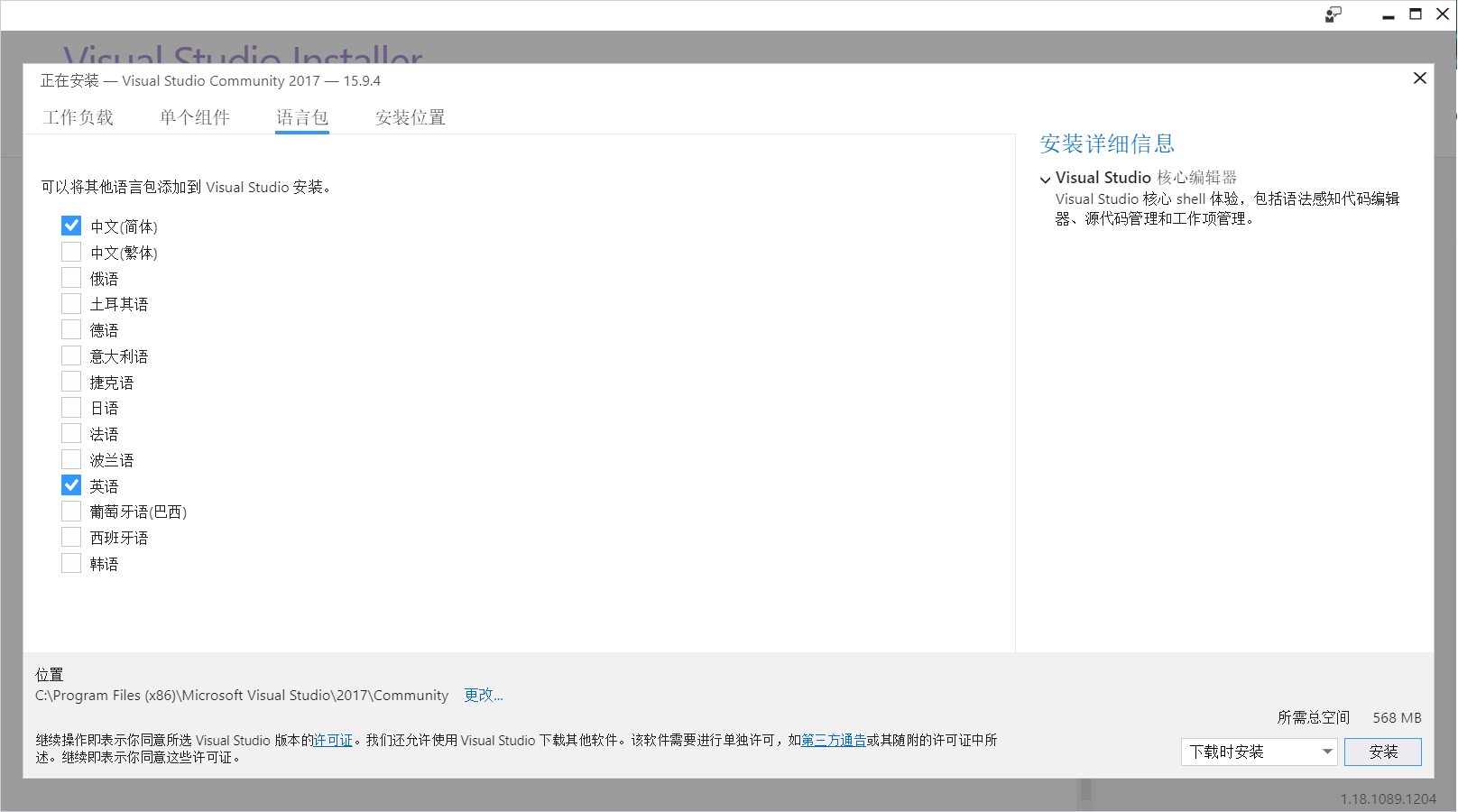Open the 第三方通告 link

[x=834, y=740]
